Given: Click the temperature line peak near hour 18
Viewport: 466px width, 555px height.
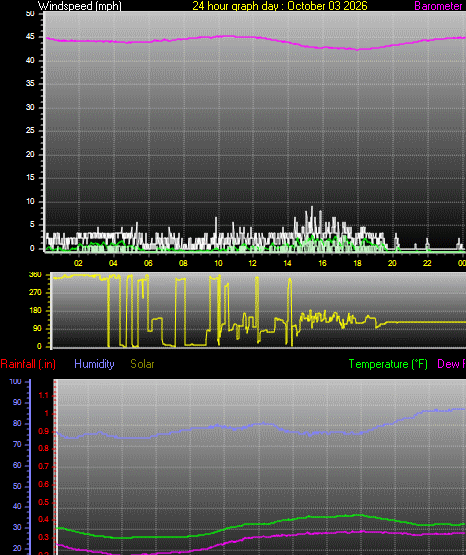Looking at the screenshot, I should 358,515.
